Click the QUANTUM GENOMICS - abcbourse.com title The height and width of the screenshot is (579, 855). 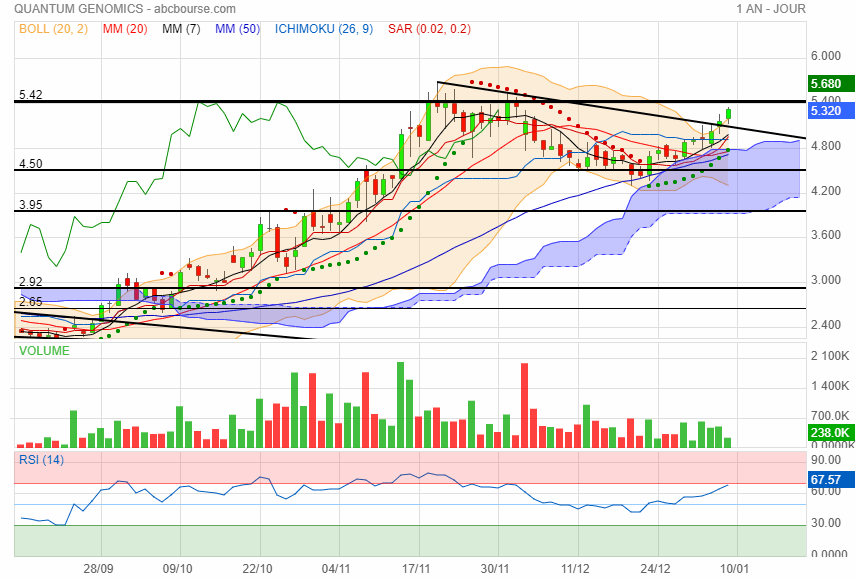coord(125,9)
